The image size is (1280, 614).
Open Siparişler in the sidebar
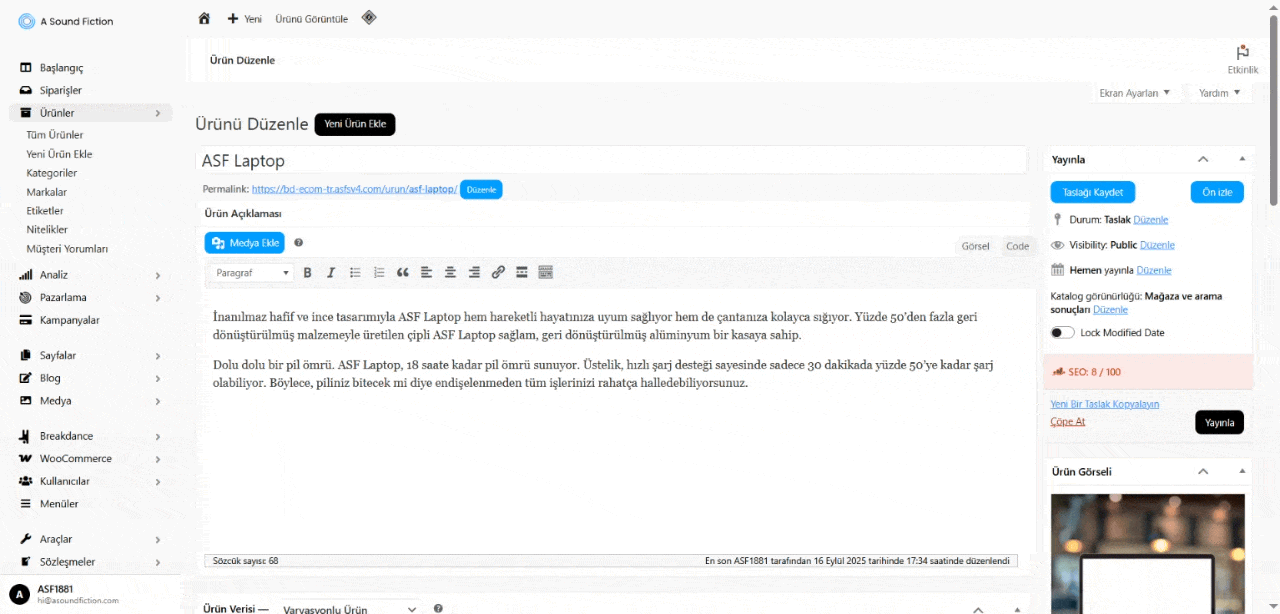[60, 90]
